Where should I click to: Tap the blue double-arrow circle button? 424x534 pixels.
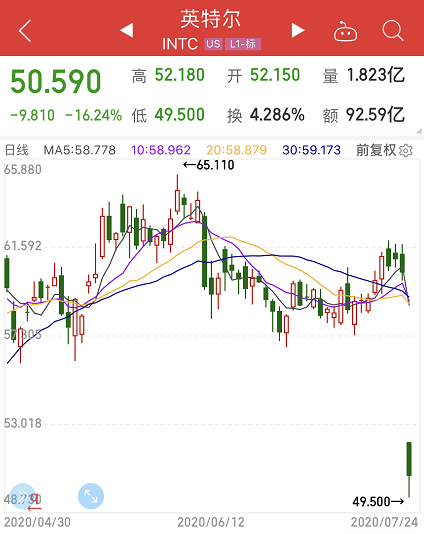click(23, 496)
